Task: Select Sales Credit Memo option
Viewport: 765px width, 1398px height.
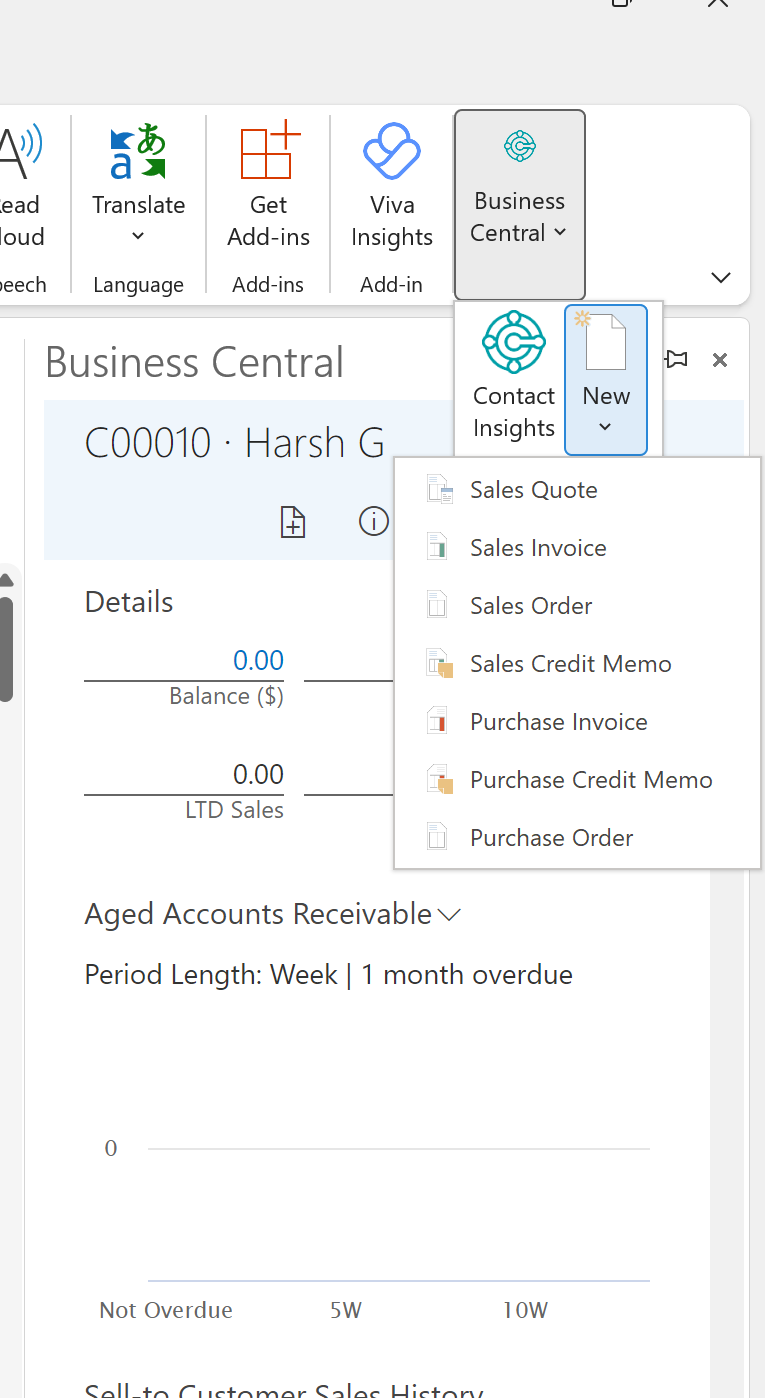Action: [x=570, y=664]
